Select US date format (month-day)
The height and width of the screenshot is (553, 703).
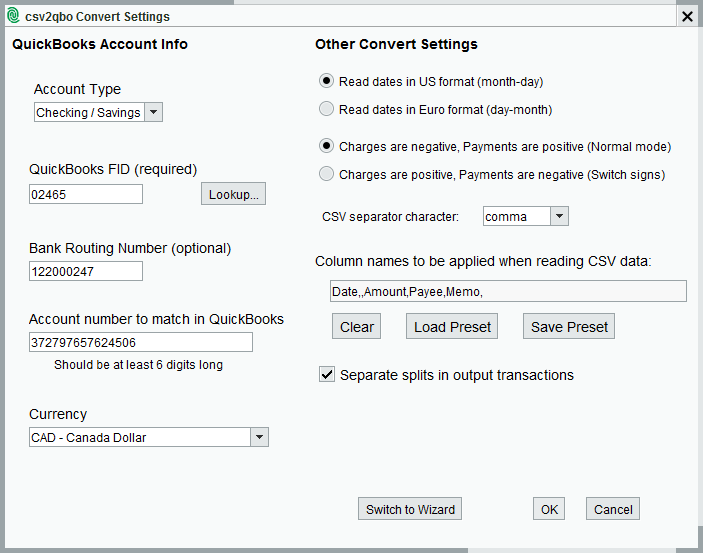326,81
